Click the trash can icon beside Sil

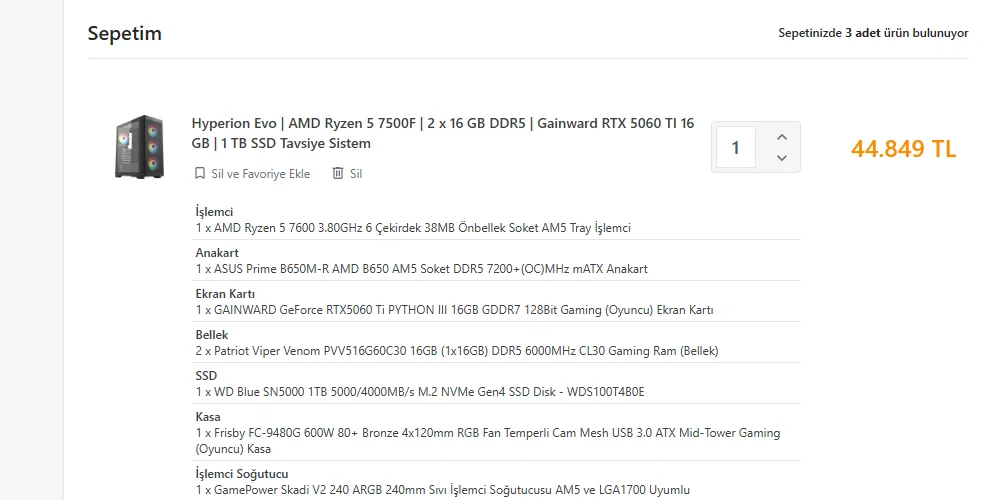coord(338,173)
